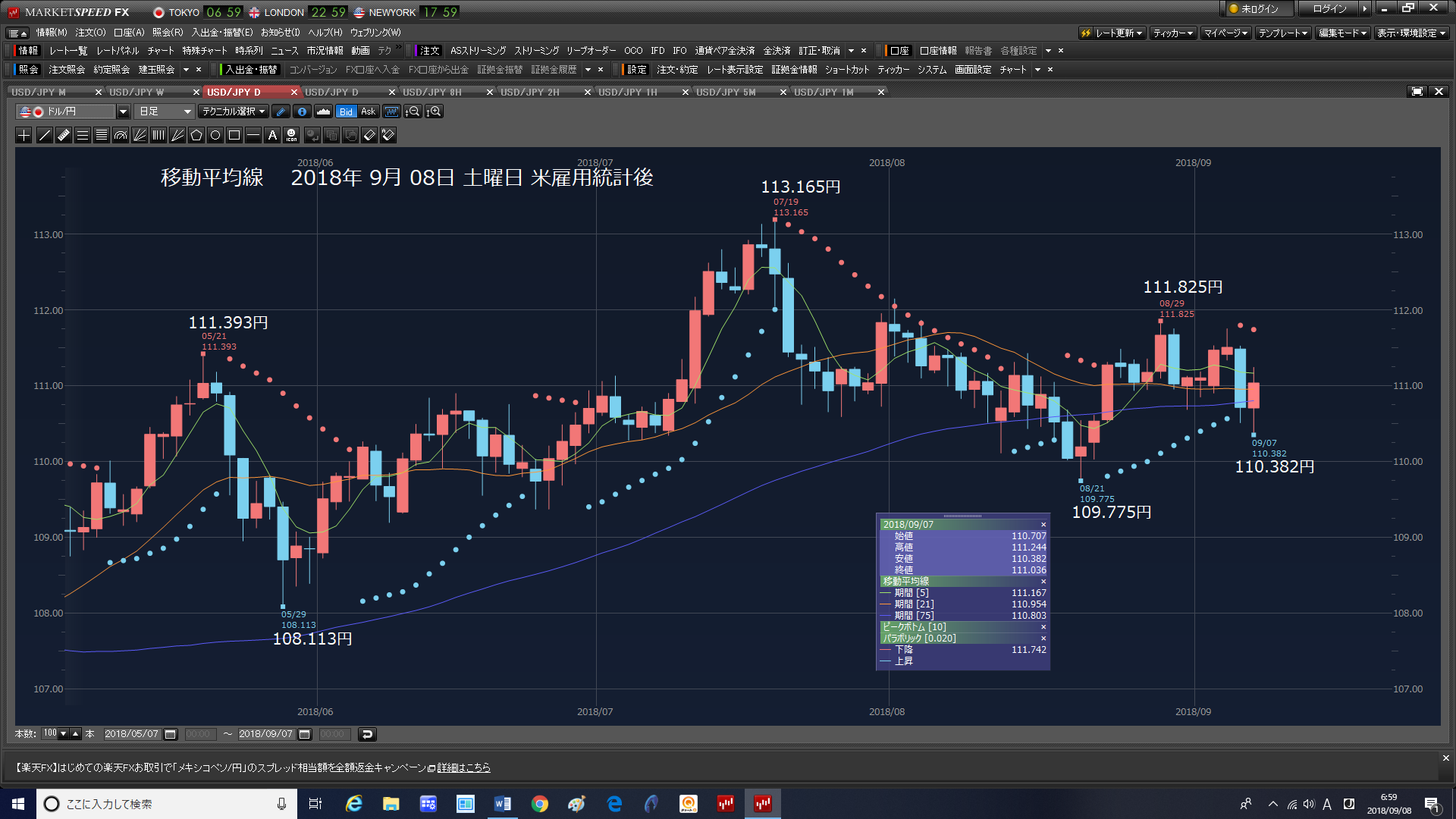The image size is (1456, 819).
Task: Click the 期間 [75] blue line swatch
Action: click(885, 616)
